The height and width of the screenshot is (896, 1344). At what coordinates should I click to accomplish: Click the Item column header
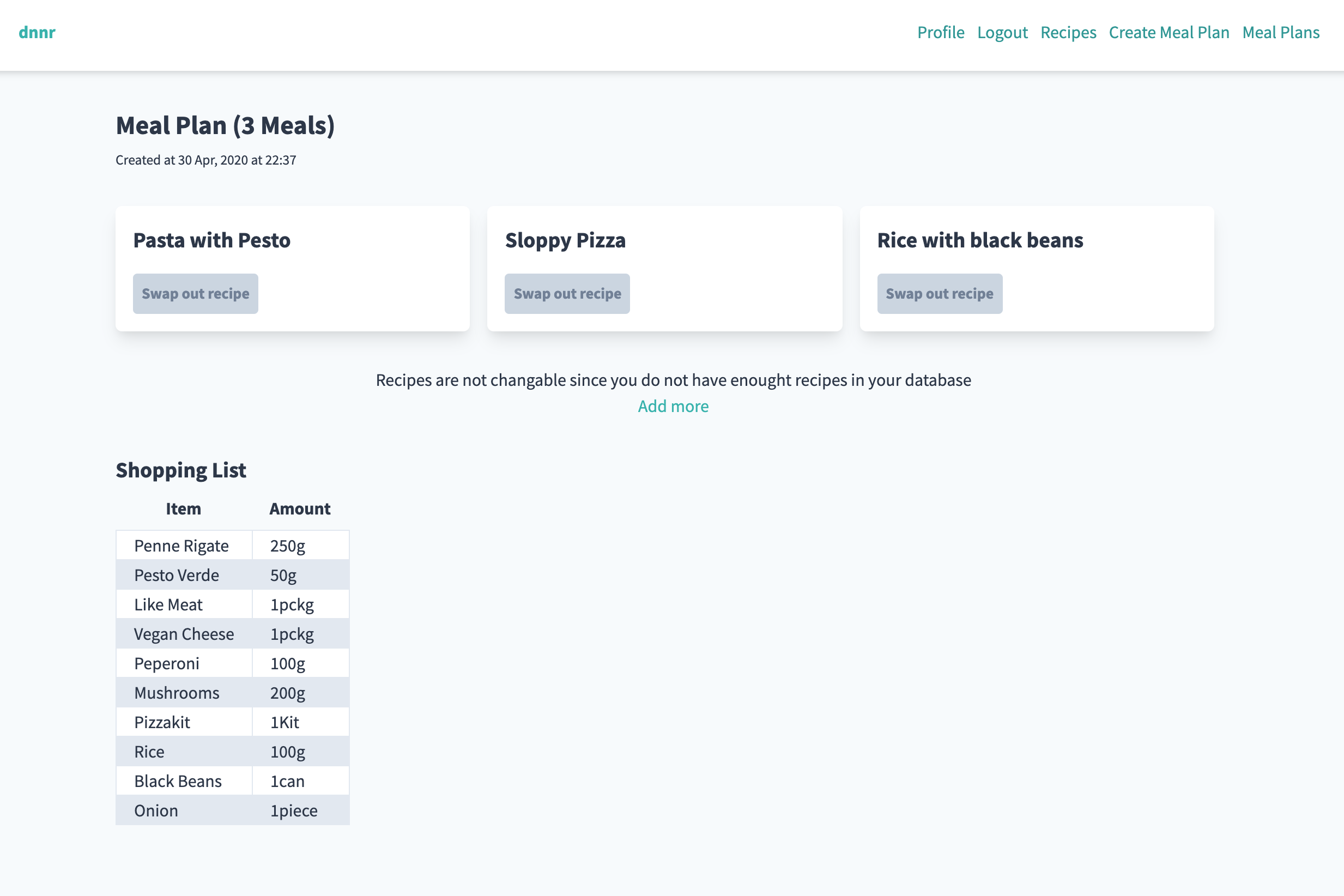183,508
